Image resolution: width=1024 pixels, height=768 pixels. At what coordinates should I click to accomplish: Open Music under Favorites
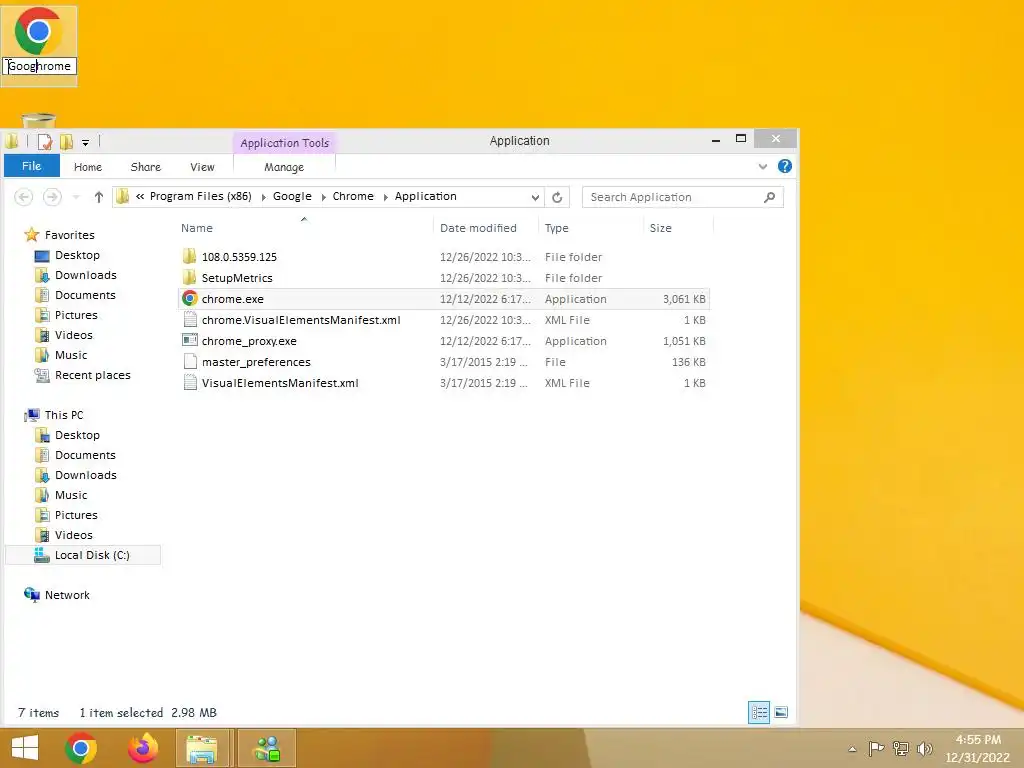71,355
